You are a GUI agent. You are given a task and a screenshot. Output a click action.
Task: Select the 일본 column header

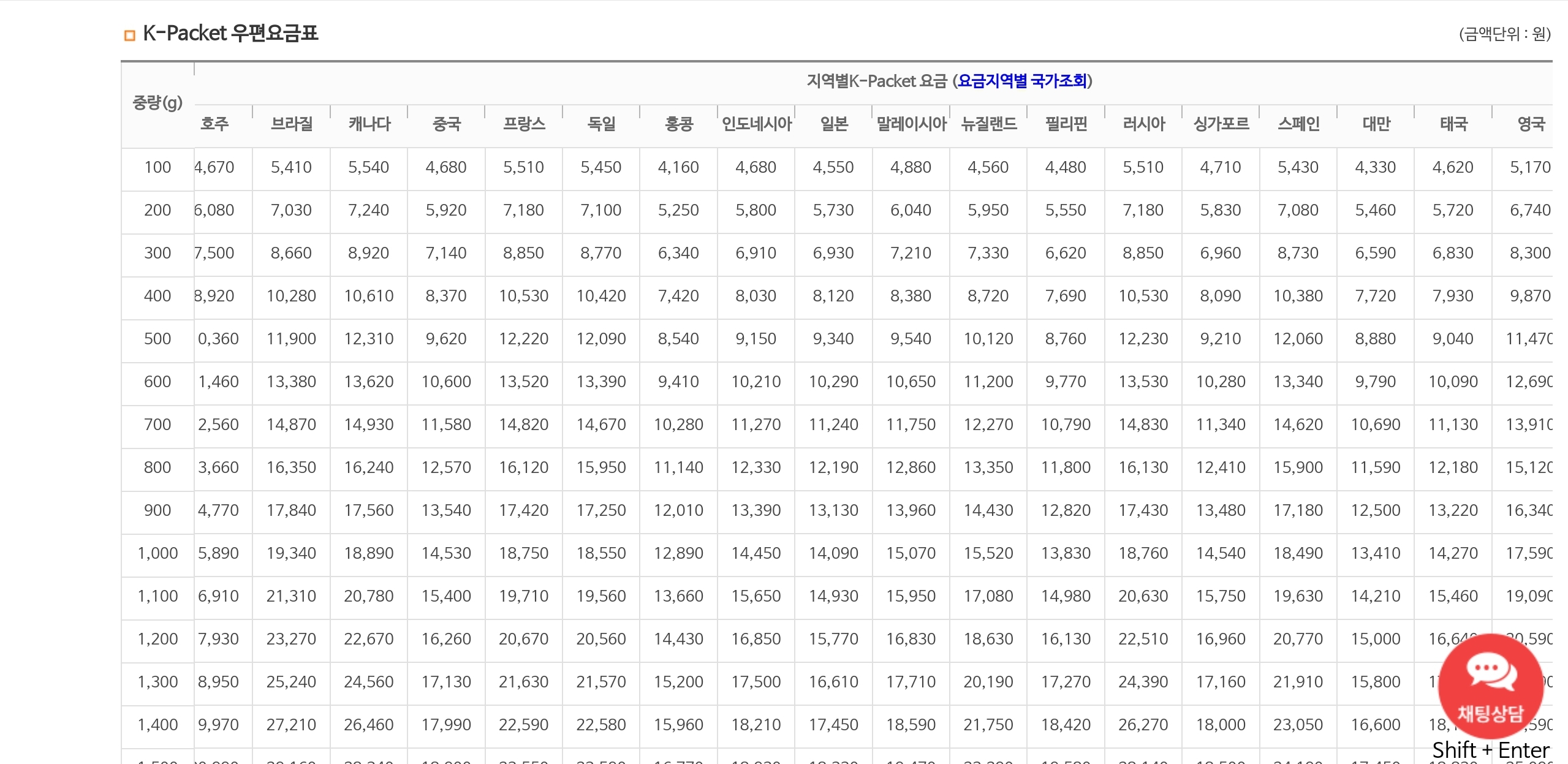(x=833, y=124)
